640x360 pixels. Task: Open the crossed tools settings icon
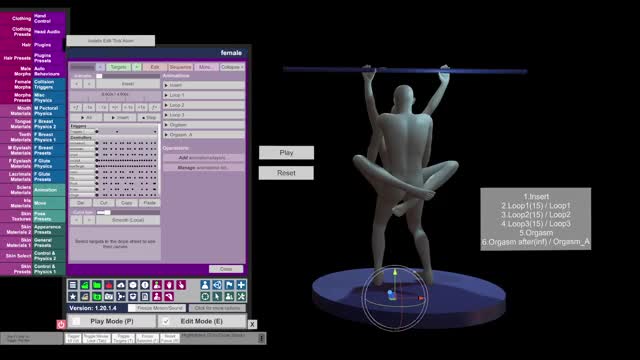(241, 296)
